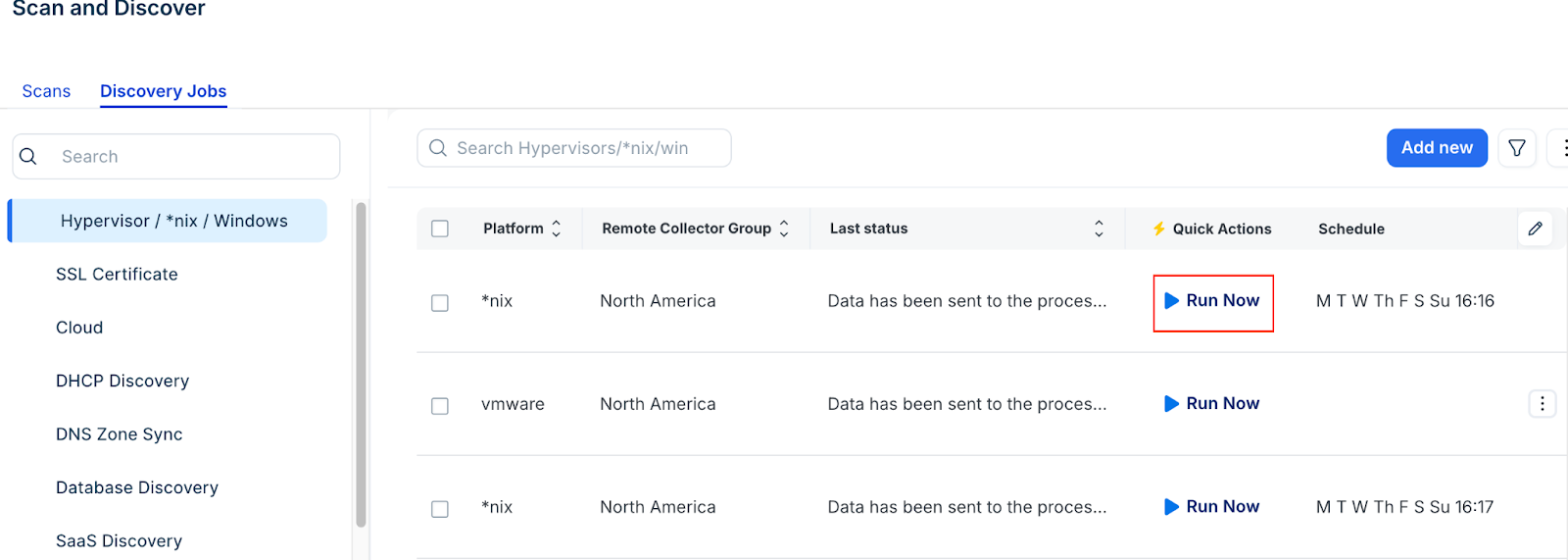The height and width of the screenshot is (560, 1568).
Task: Click the magnifier icon in sidebar search
Action: click(x=28, y=157)
